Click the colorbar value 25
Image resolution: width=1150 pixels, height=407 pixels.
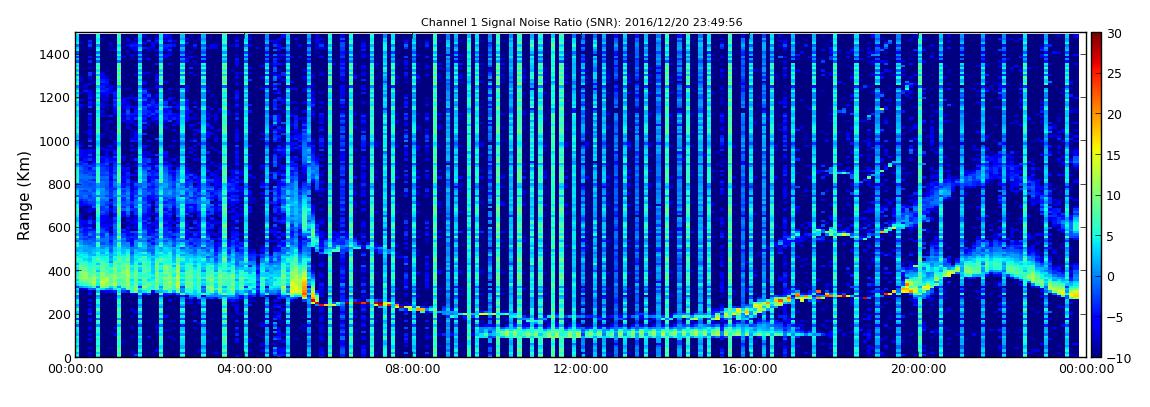pos(1114,73)
